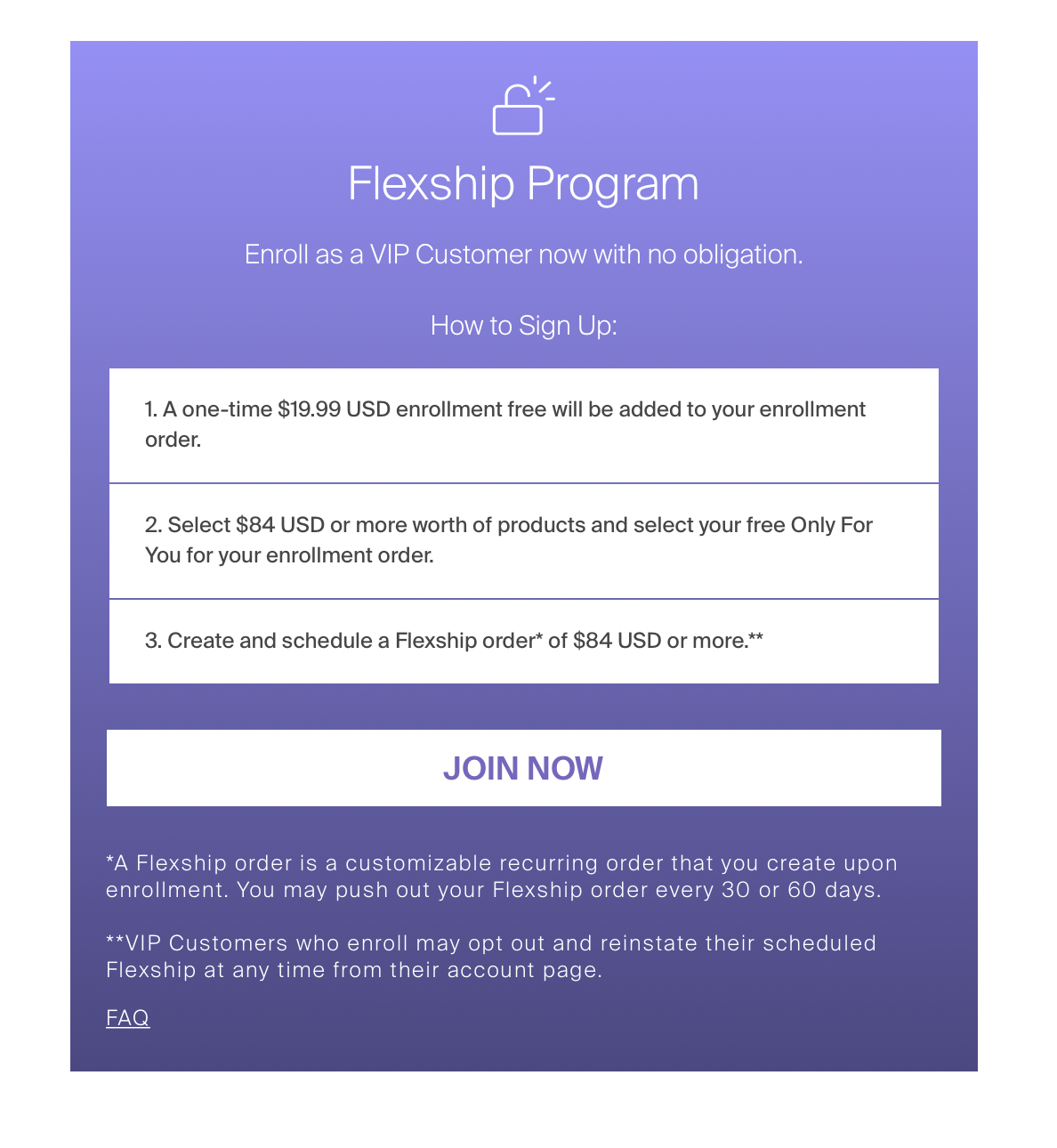Click the word 'Program' in the heading
The width and height of the screenshot is (1057, 1148).
pyautogui.click(x=612, y=183)
